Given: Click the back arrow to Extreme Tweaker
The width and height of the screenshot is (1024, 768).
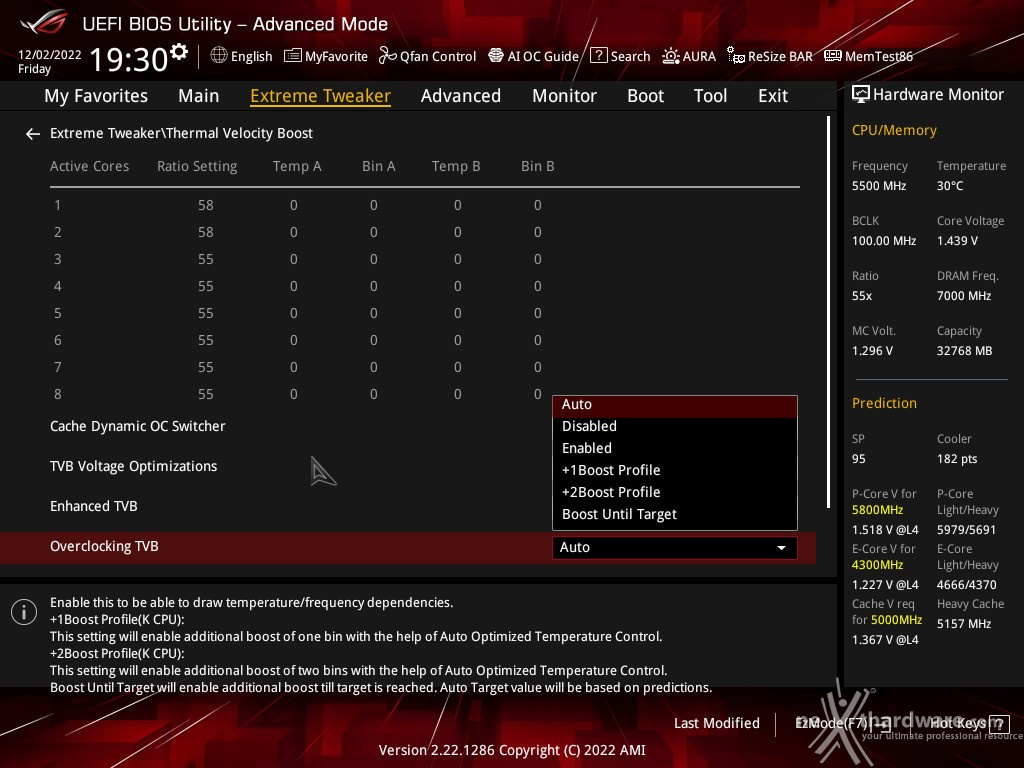Looking at the screenshot, I should pyautogui.click(x=33, y=134).
